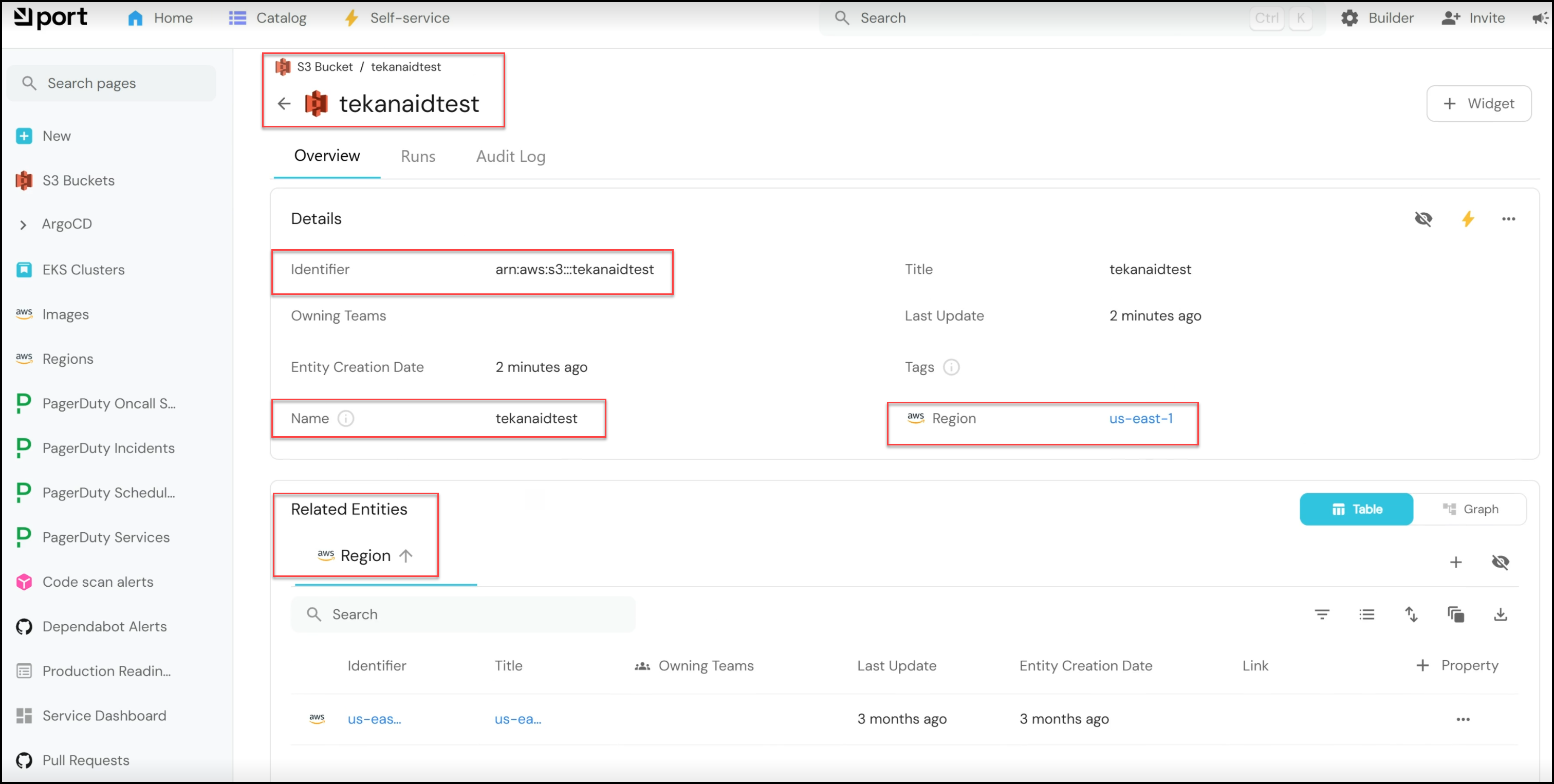
Task: Click the download export icon
Action: (1501, 614)
